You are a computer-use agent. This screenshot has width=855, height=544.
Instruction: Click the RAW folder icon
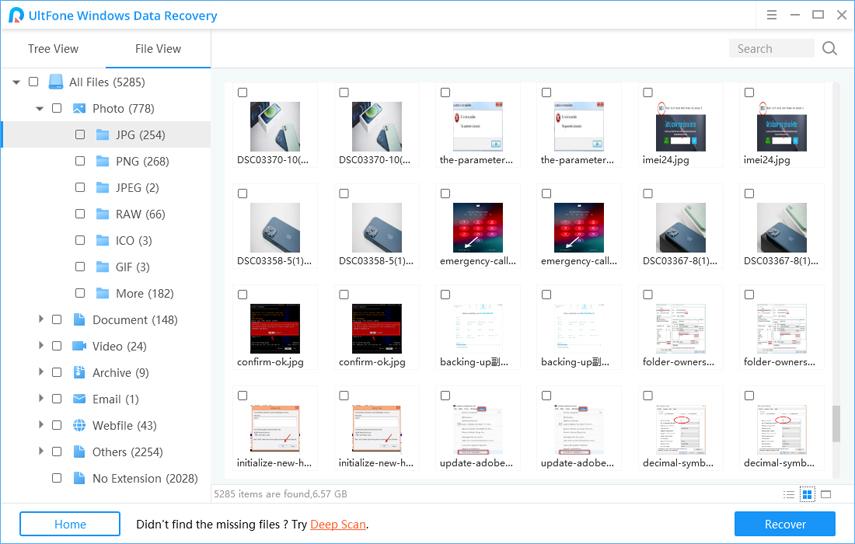(103, 214)
